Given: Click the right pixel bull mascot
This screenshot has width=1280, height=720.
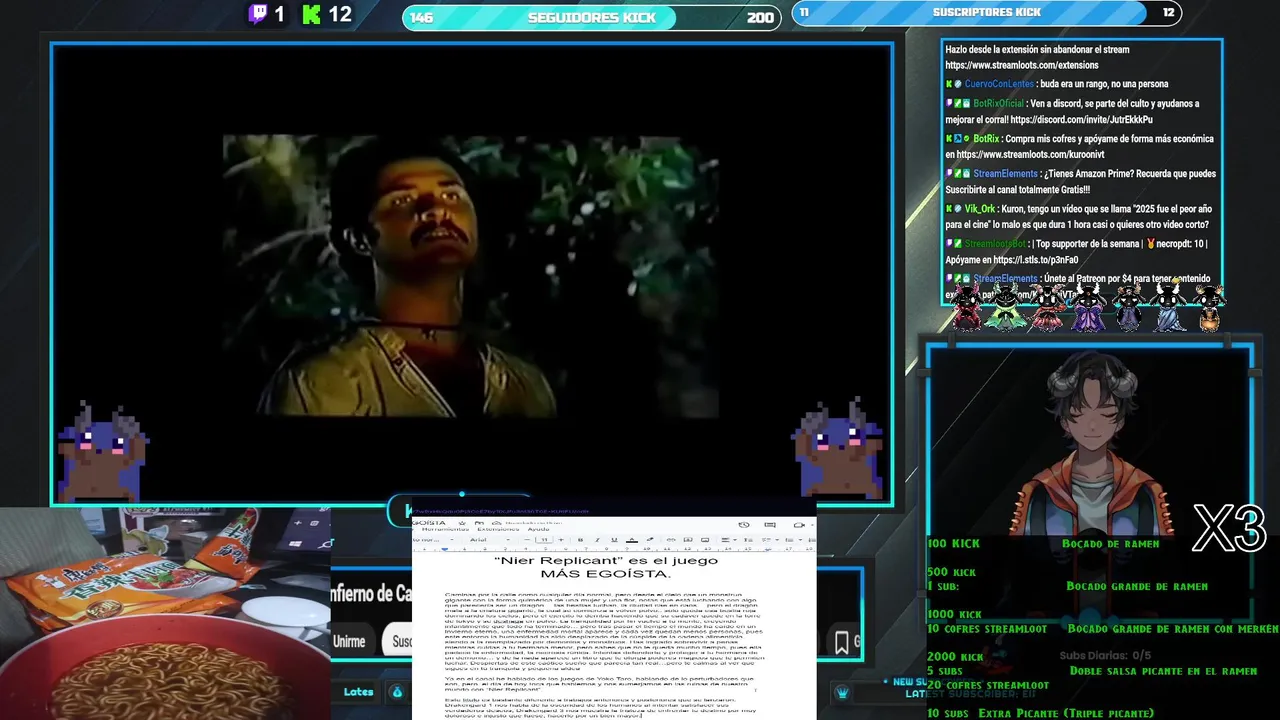Looking at the screenshot, I should point(838,448).
